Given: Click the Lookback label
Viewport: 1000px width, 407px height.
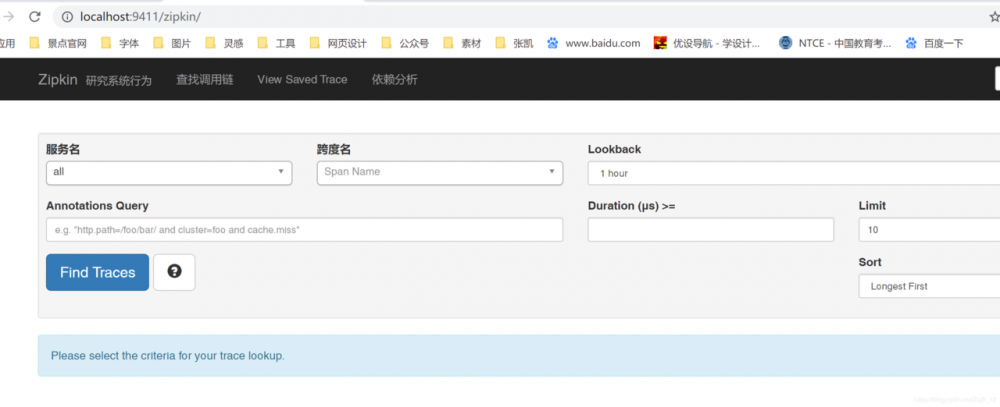Looking at the screenshot, I should pos(614,149).
